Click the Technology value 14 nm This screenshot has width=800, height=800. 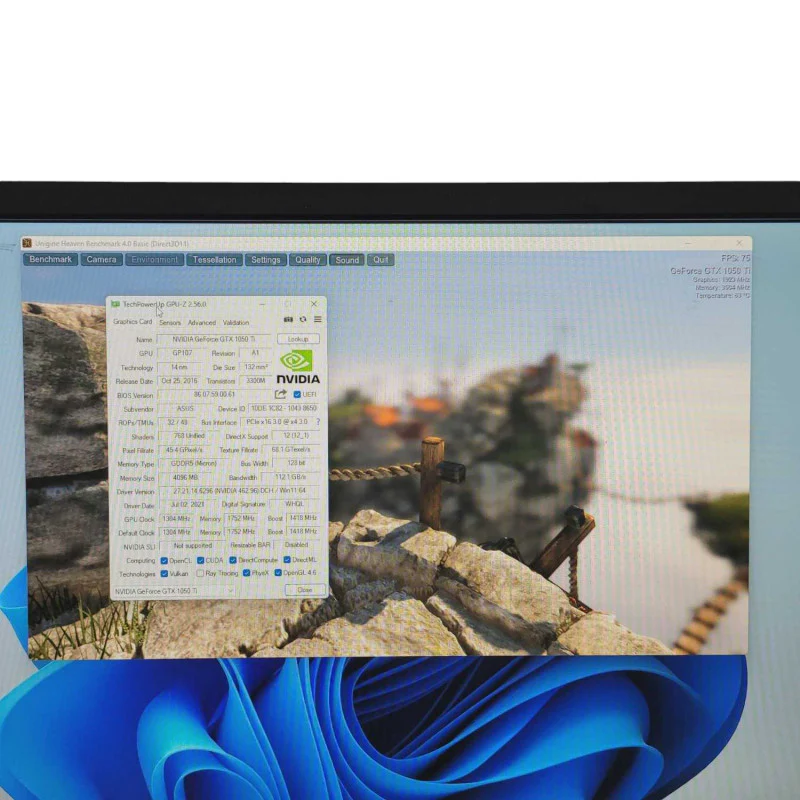(x=179, y=367)
